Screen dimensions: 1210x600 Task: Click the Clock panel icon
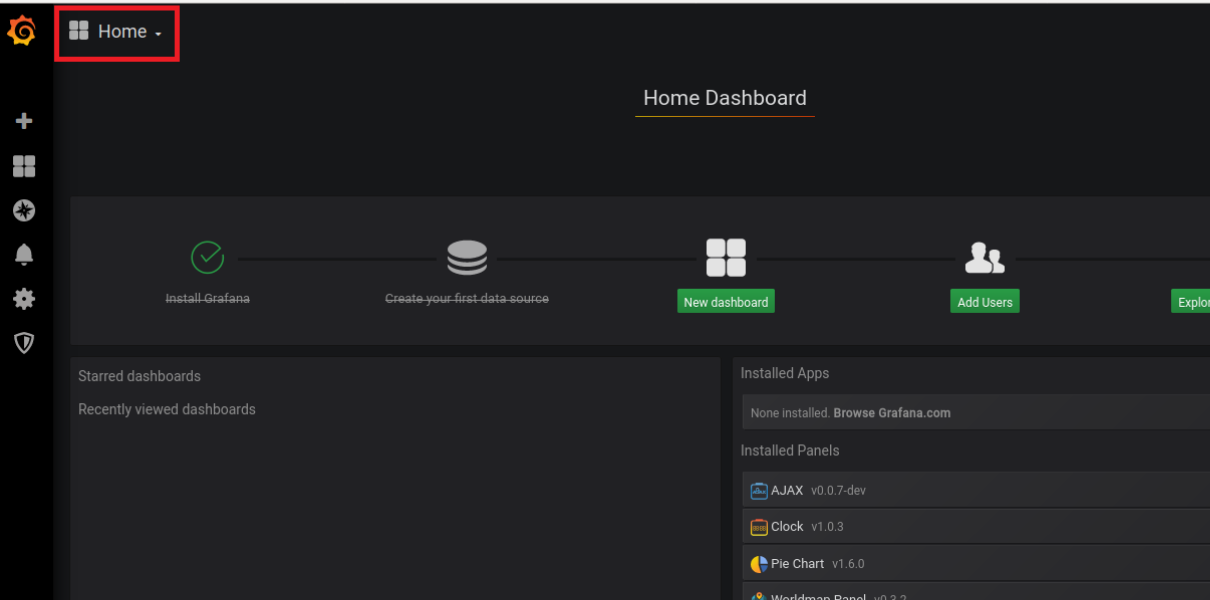pos(759,527)
